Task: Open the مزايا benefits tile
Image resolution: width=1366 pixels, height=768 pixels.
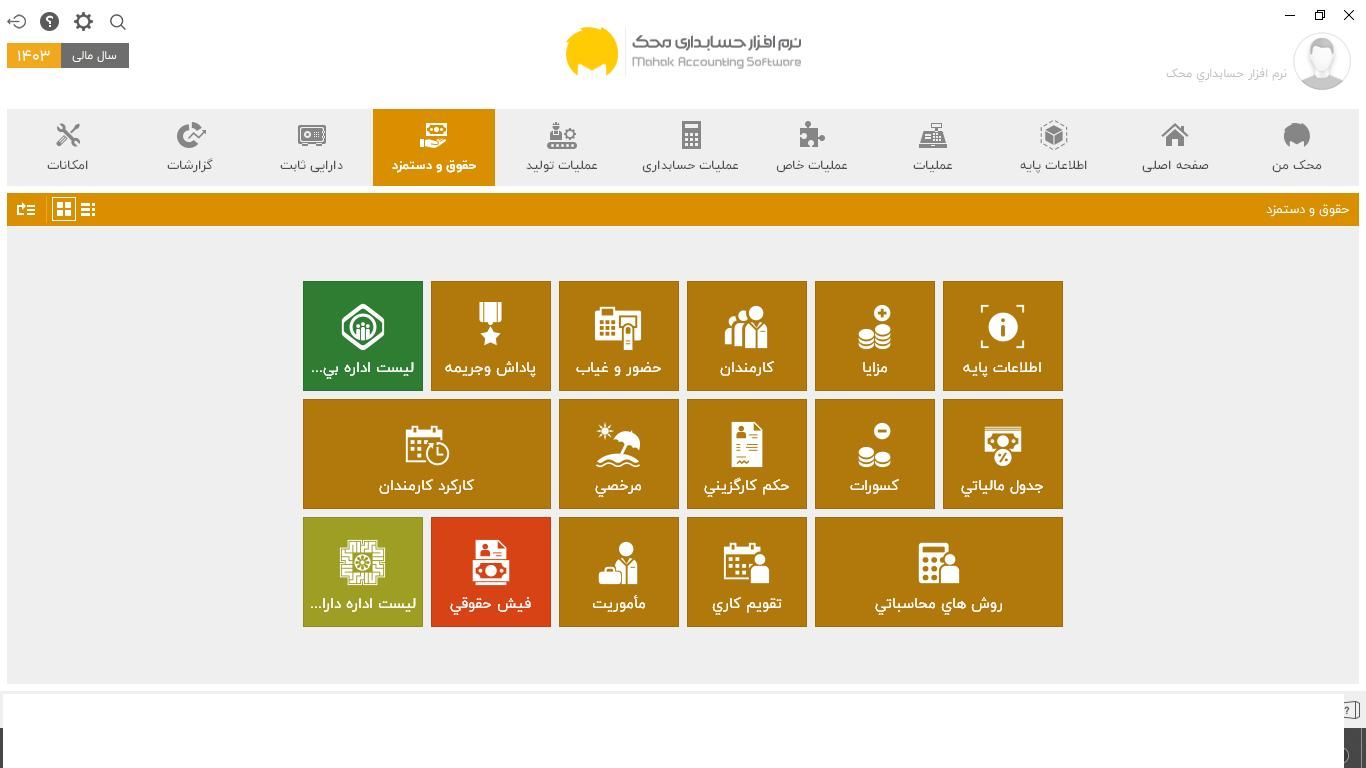Action: 874,336
